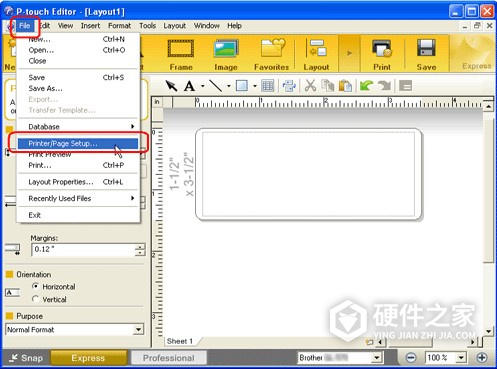Choose Exit in File menu
This screenshot has height=369, width=497.
click(x=78, y=215)
